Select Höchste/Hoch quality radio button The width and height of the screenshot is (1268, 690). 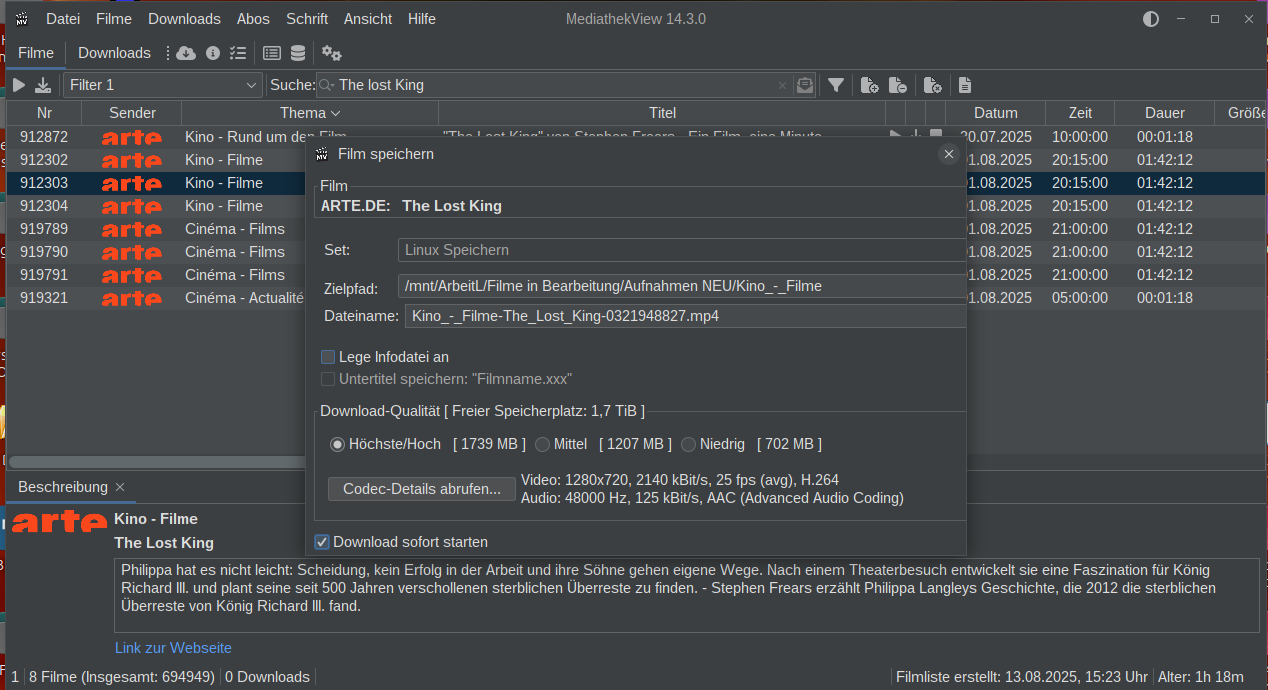337,444
